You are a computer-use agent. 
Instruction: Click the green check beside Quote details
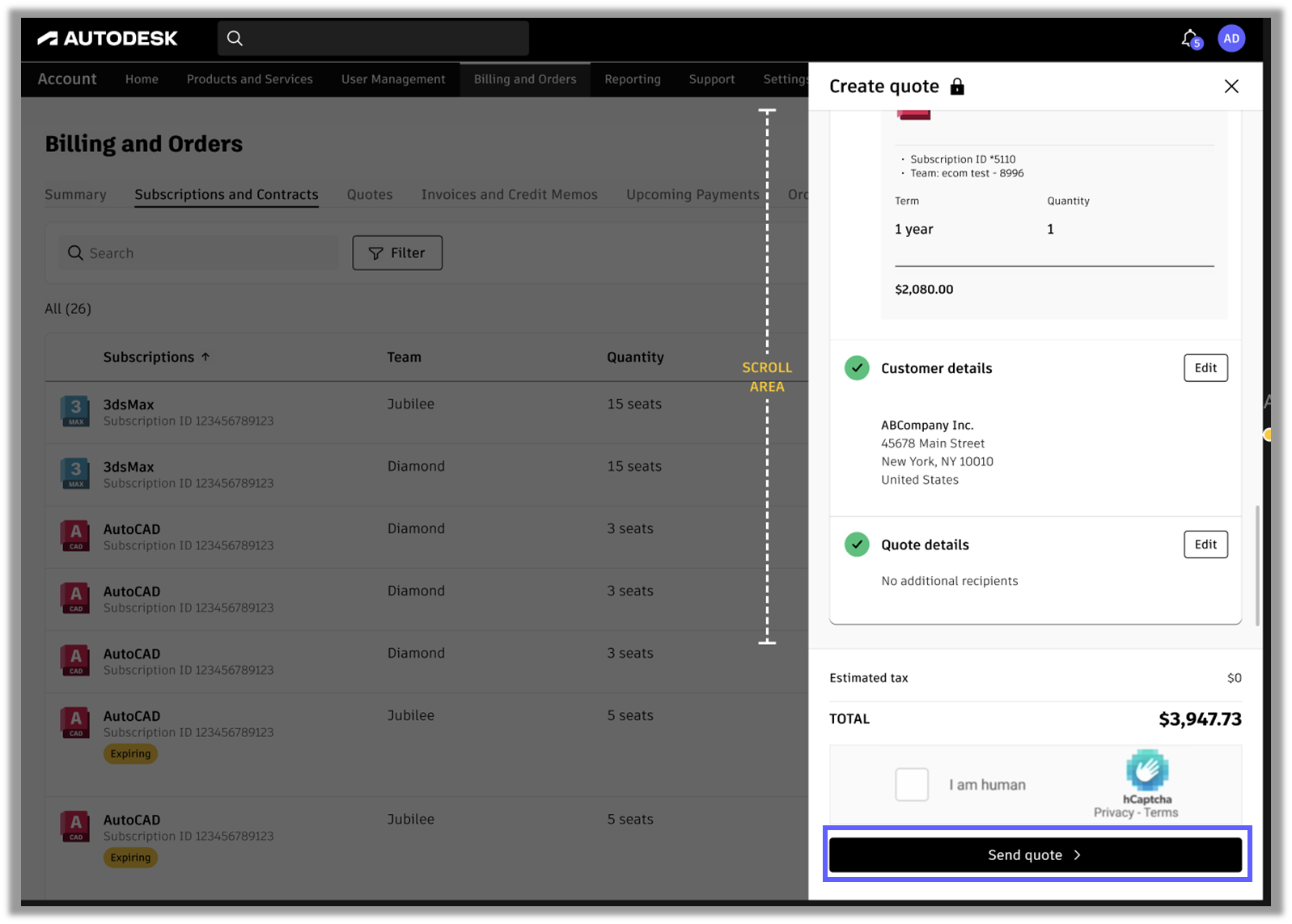(x=857, y=545)
